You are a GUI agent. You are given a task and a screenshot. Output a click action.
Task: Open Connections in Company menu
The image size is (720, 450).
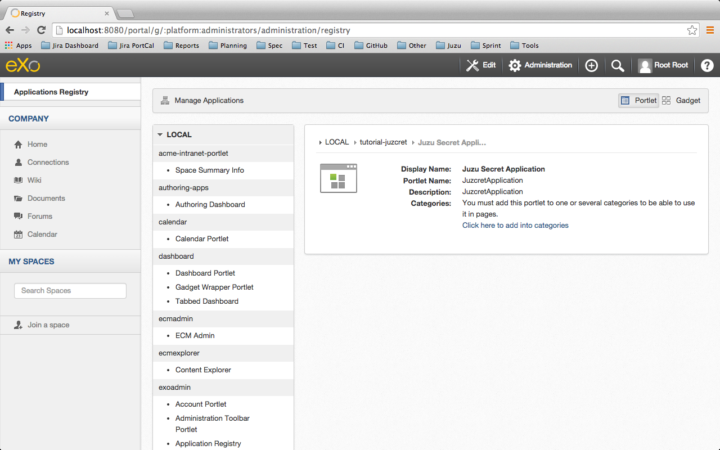point(48,162)
